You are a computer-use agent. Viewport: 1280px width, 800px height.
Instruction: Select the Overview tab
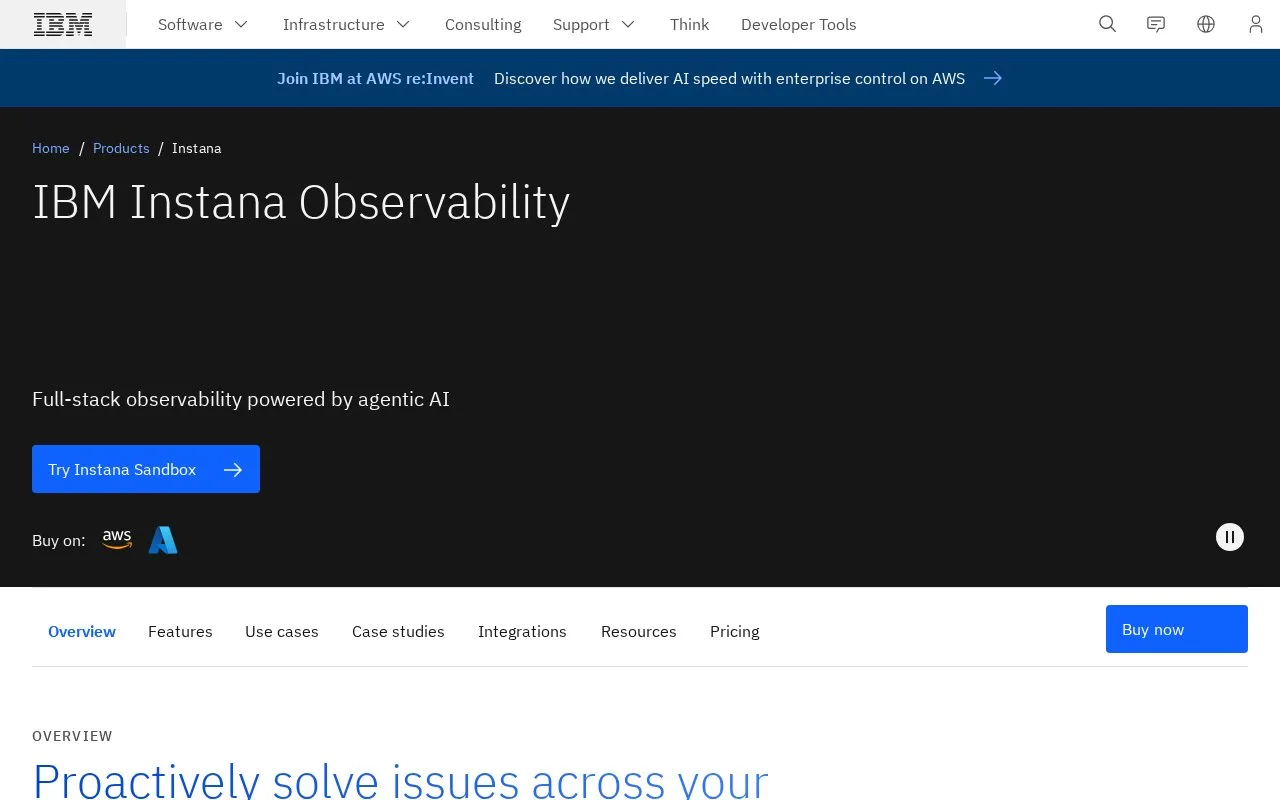82,631
